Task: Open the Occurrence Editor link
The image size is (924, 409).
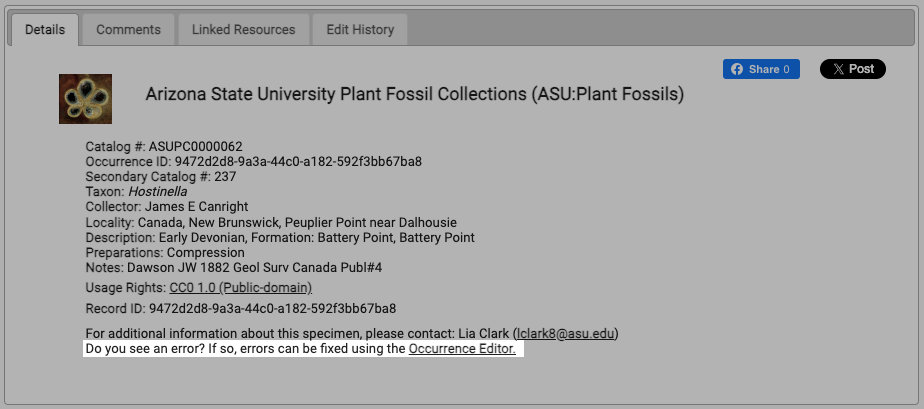Action: pyautogui.click(x=462, y=348)
